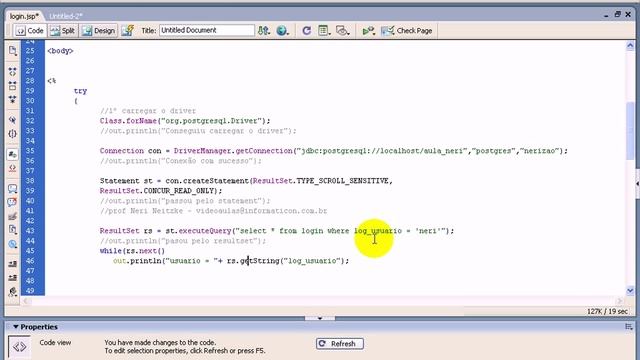Click the Title text field
The width and height of the screenshot is (640, 360).
point(207,30)
